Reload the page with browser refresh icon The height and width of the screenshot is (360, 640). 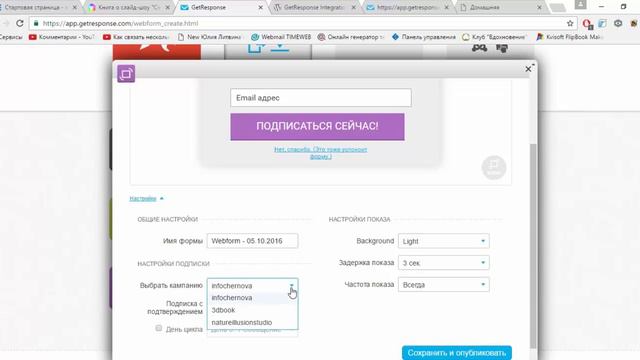point(20,23)
